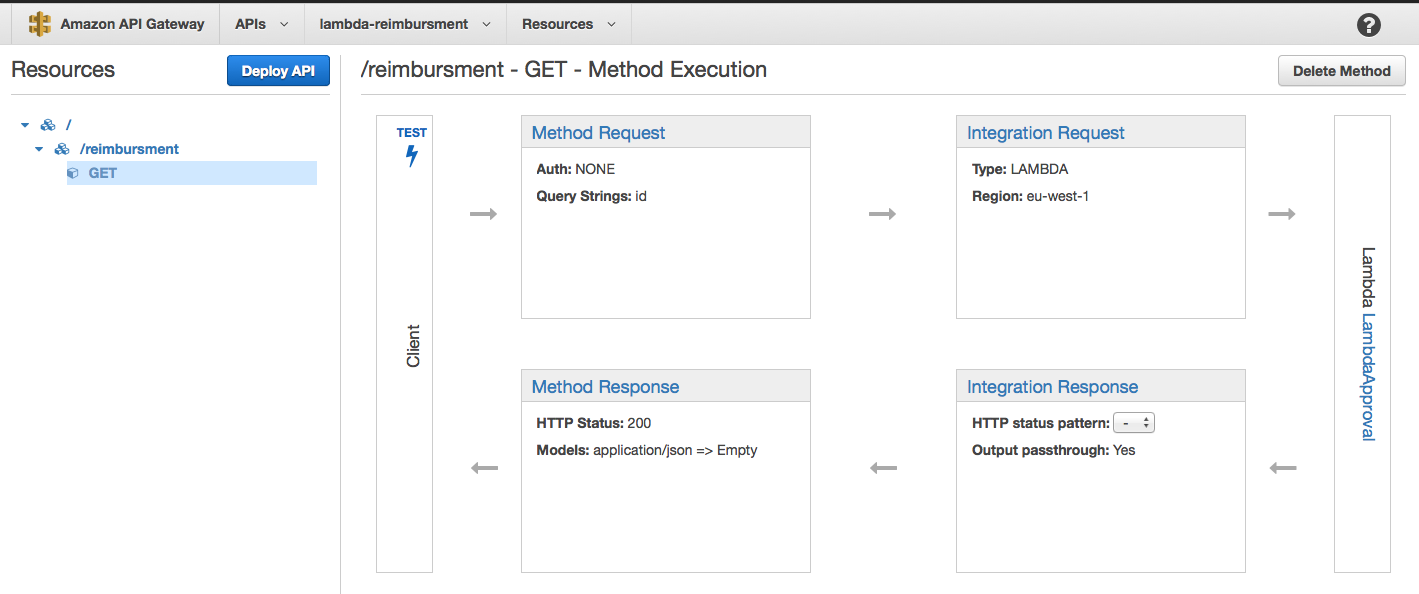The width and height of the screenshot is (1419, 594).
Task: Click the GET method cube icon
Action: point(73,172)
